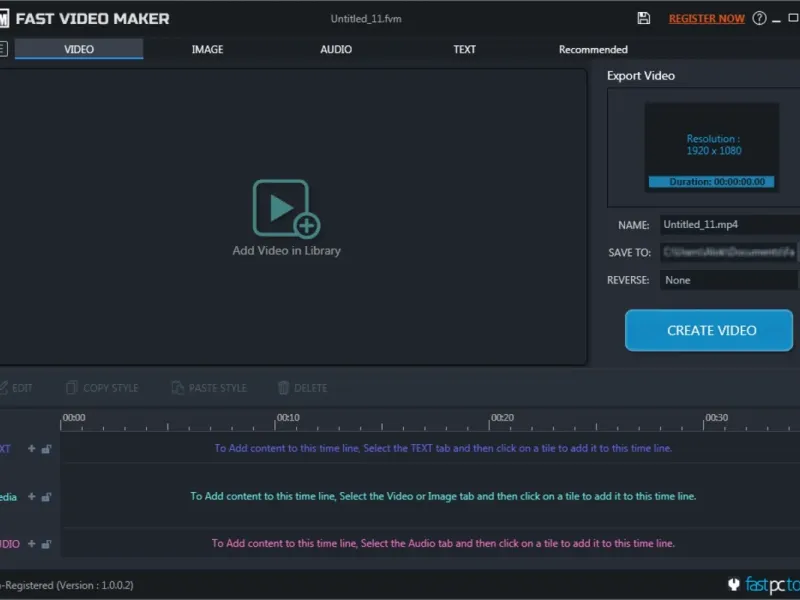The height and width of the screenshot is (600, 800).
Task: Click the TEXT timeline hint message
Action: [443, 448]
